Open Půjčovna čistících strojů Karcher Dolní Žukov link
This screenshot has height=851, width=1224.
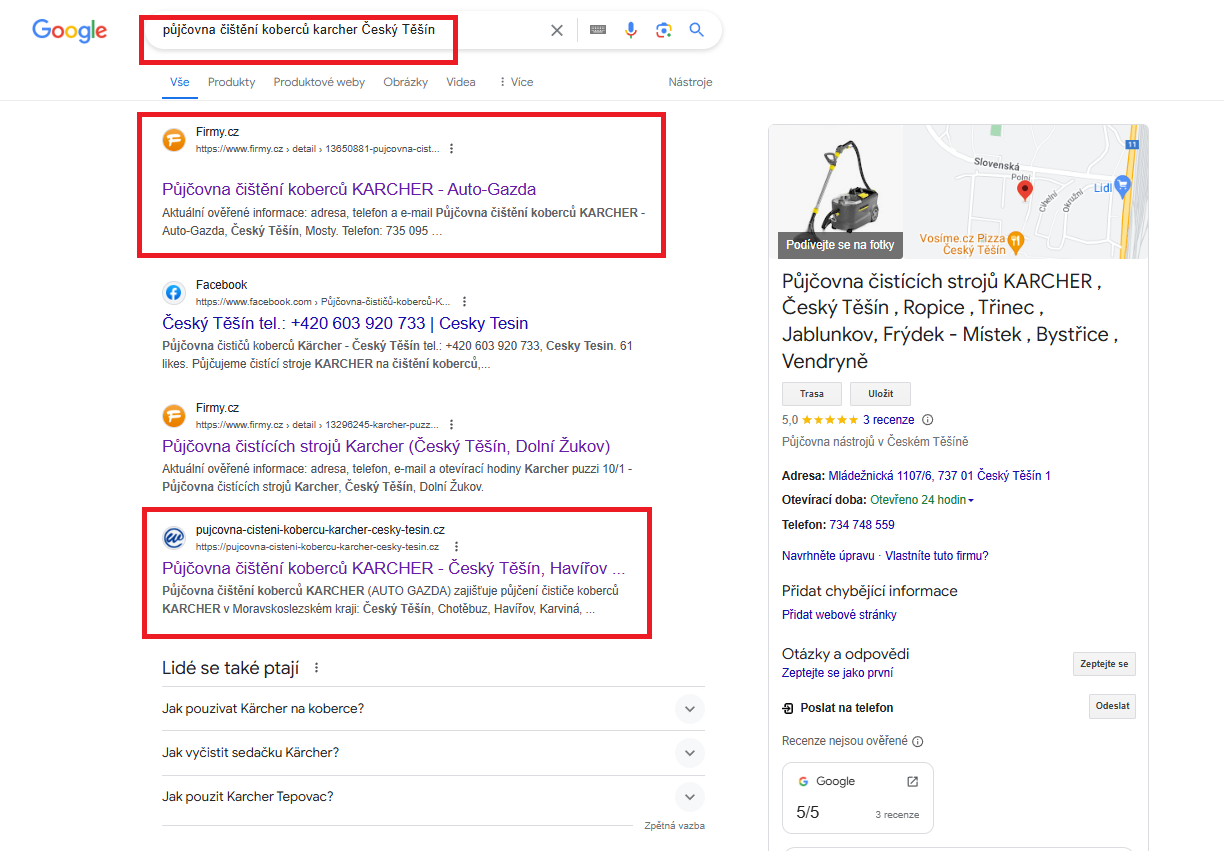click(386, 446)
